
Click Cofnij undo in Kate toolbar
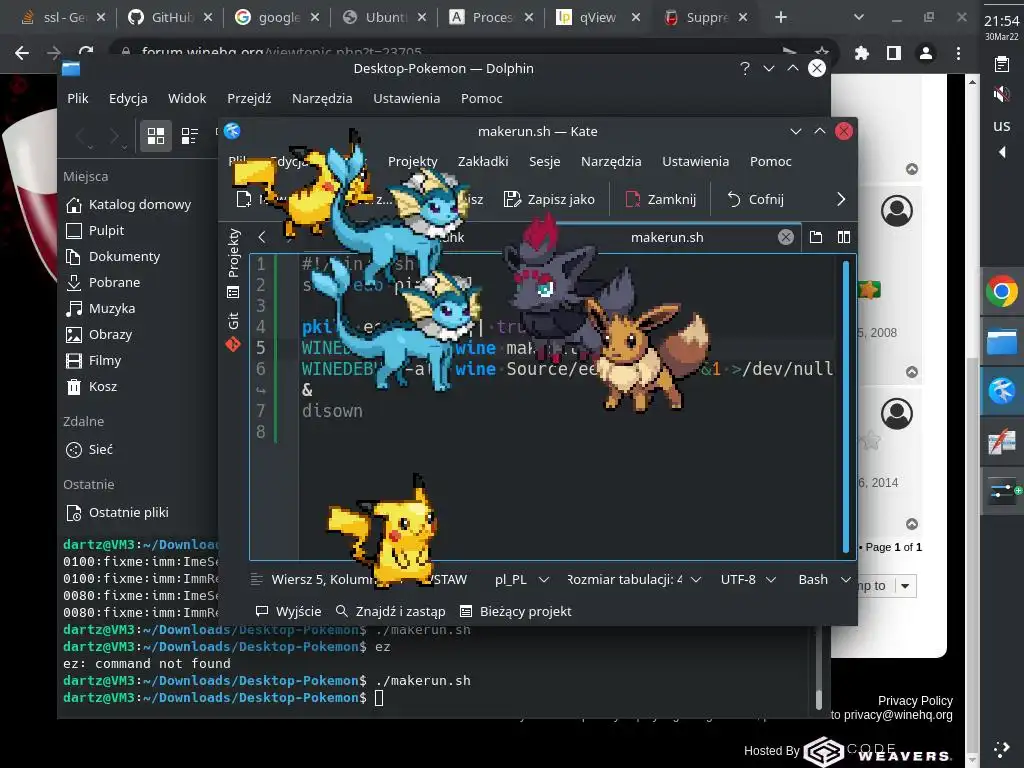755,199
